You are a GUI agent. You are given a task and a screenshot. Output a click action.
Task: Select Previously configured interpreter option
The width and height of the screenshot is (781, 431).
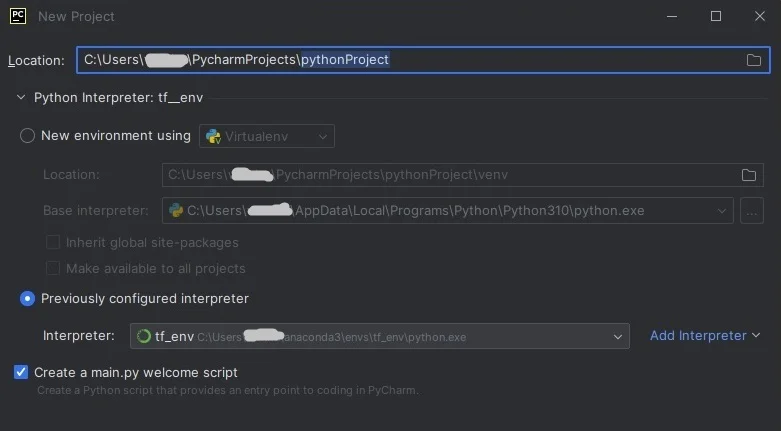point(28,298)
